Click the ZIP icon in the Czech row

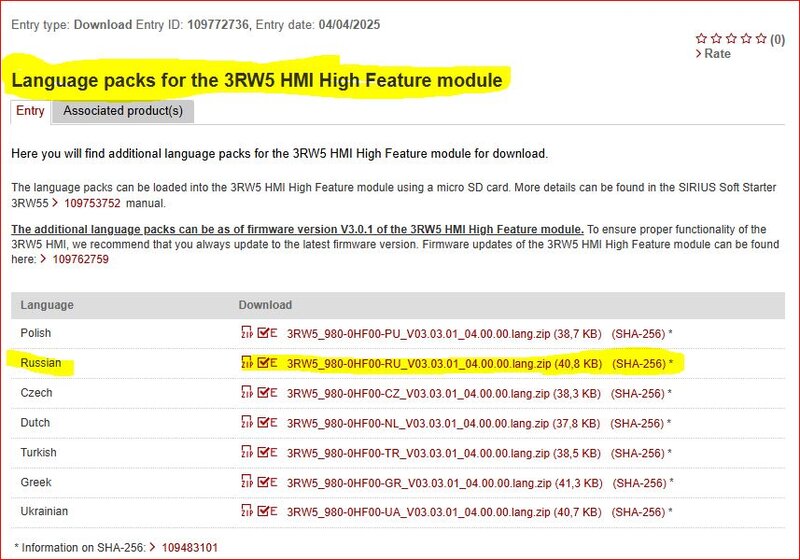(x=247, y=392)
